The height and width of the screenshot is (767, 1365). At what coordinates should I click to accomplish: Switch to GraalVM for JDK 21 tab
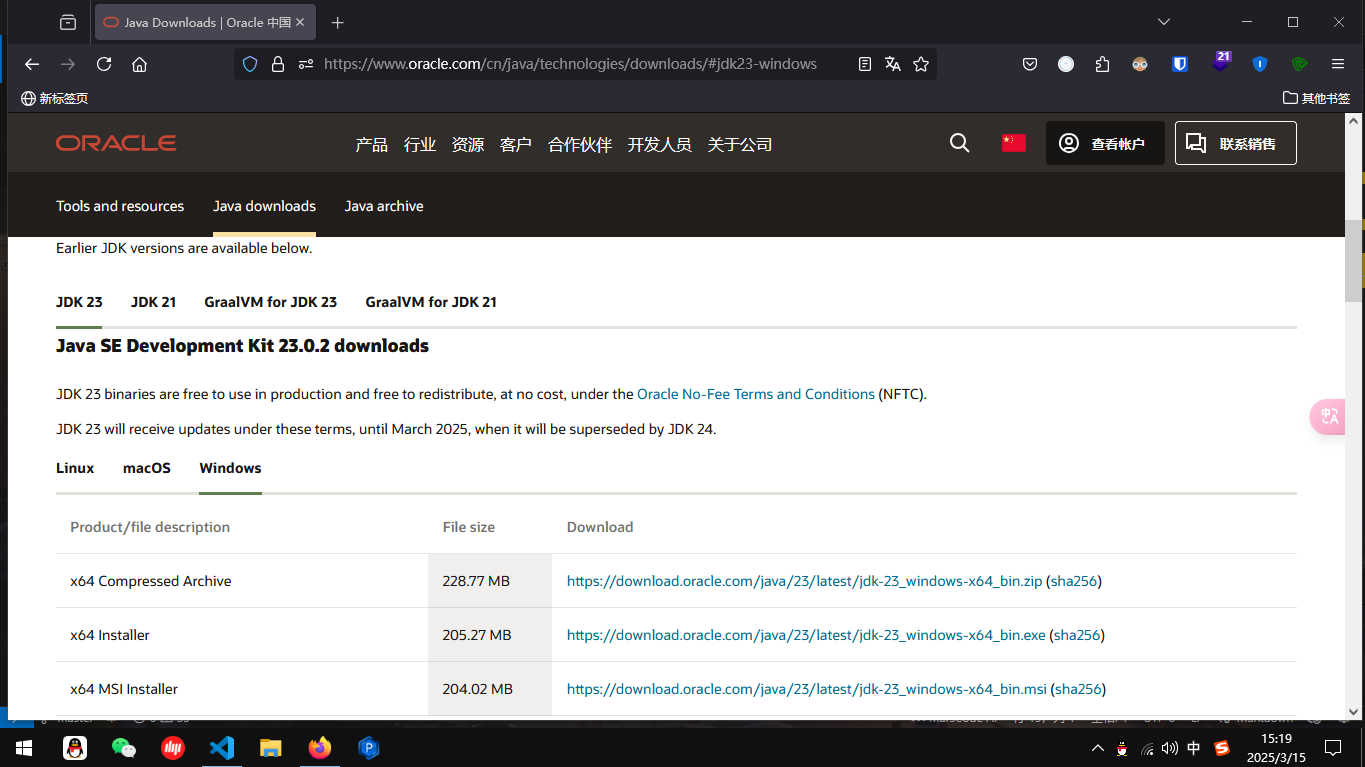(431, 302)
